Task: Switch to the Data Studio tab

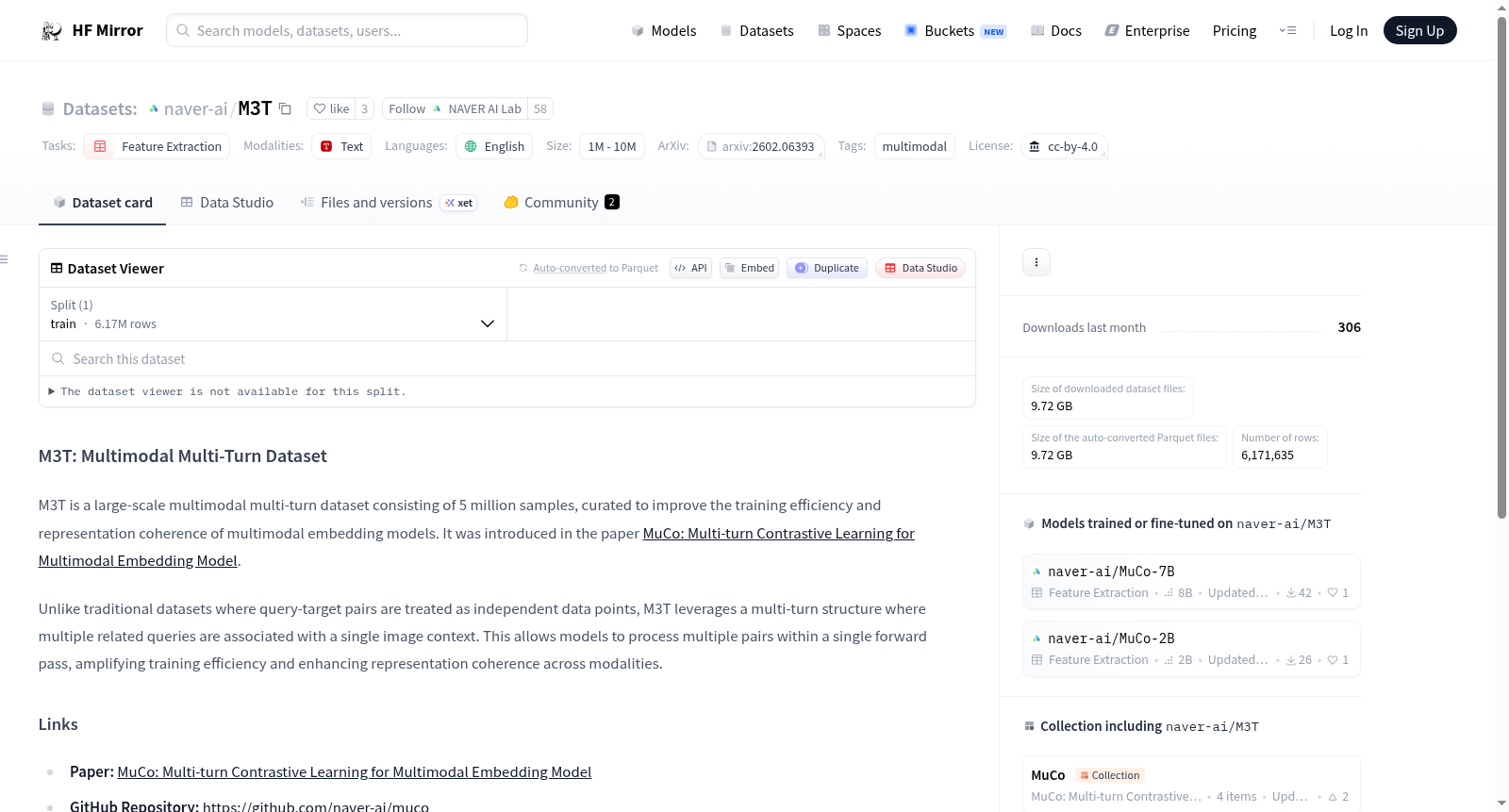Action: point(227,203)
